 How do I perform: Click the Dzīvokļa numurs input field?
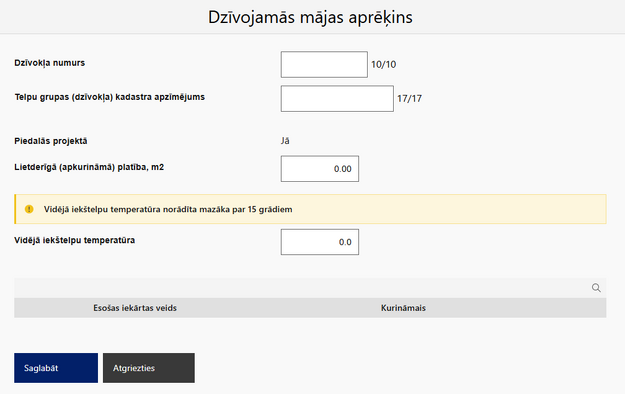[x=324, y=64]
